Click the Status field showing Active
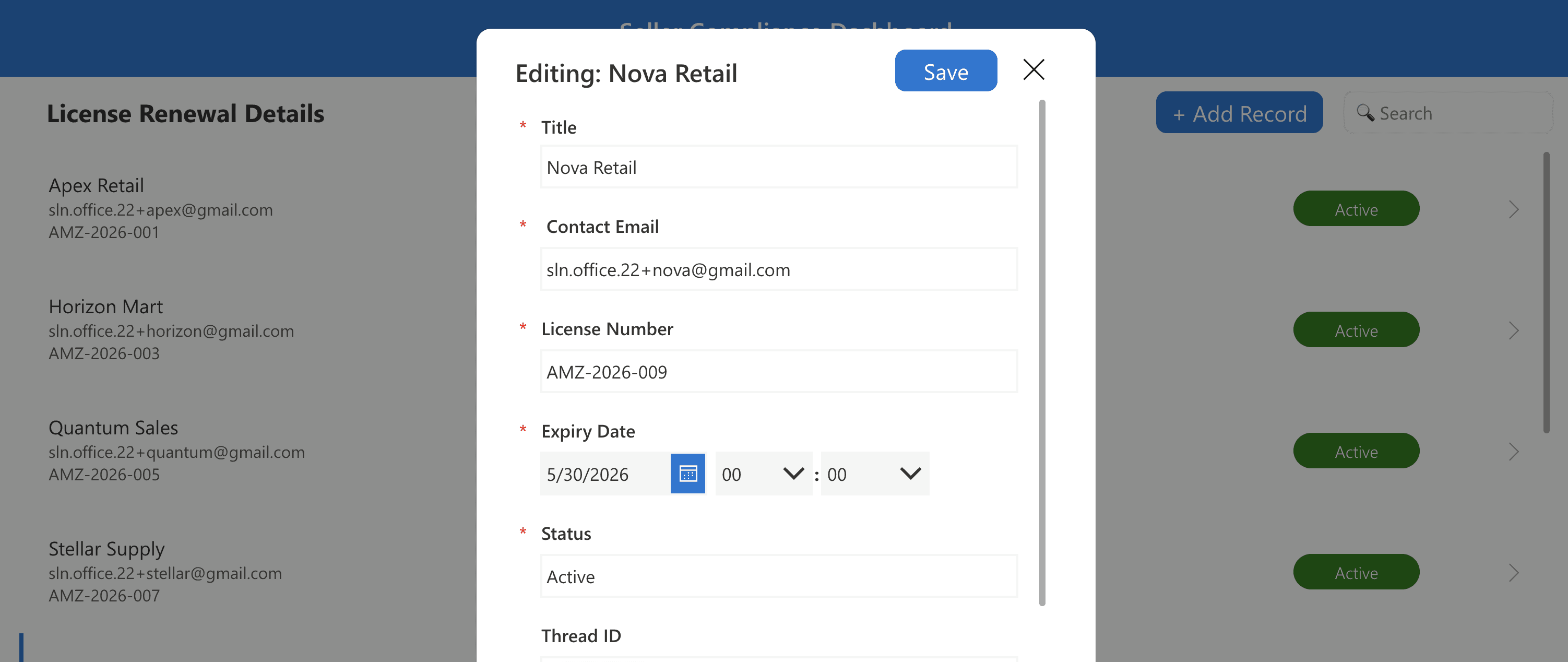 tap(779, 575)
